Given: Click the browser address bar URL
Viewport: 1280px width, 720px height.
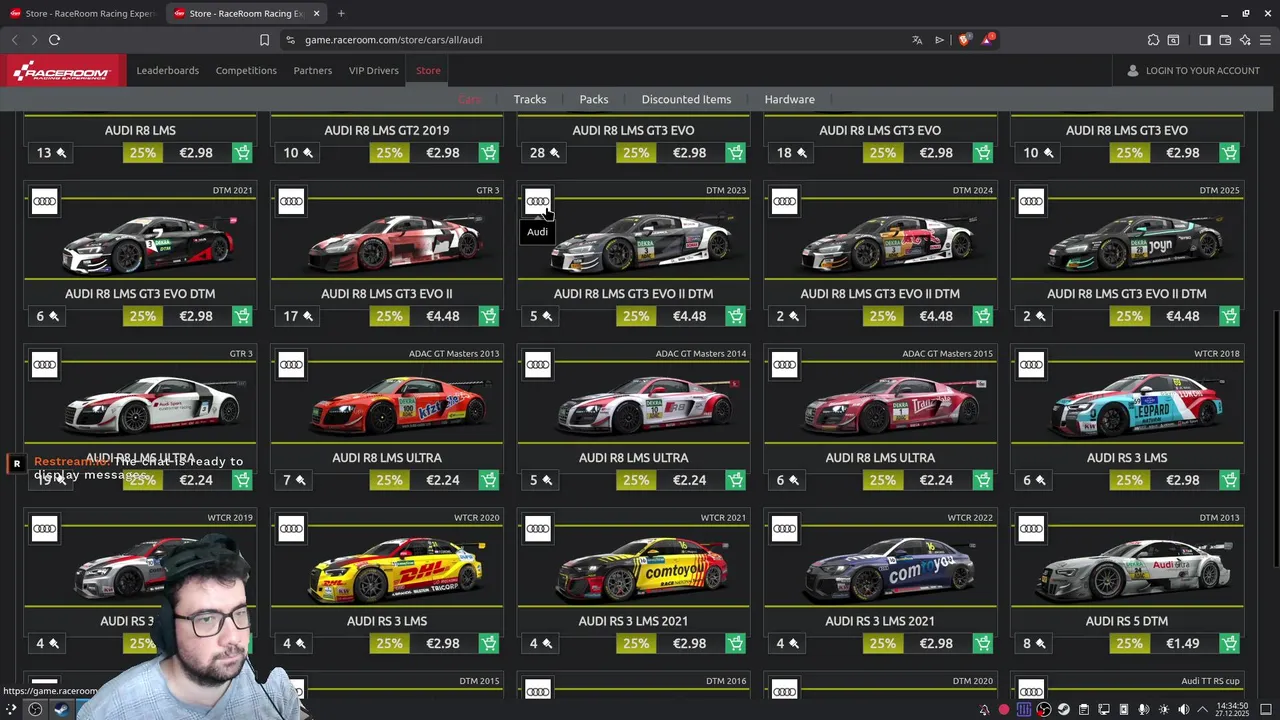Looking at the screenshot, I should pos(394,40).
